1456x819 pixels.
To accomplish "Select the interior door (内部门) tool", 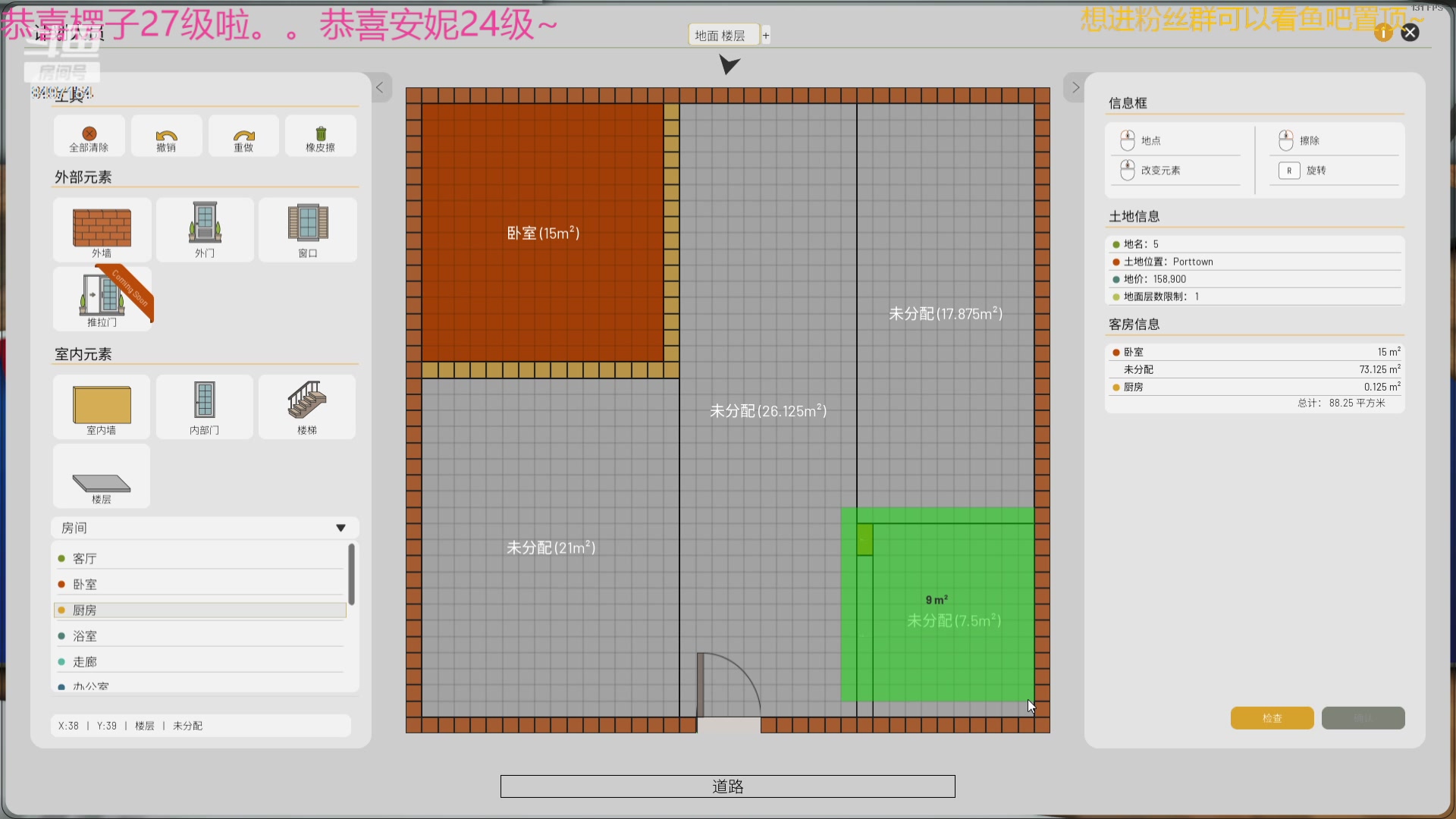I will click(x=205, y=400).
